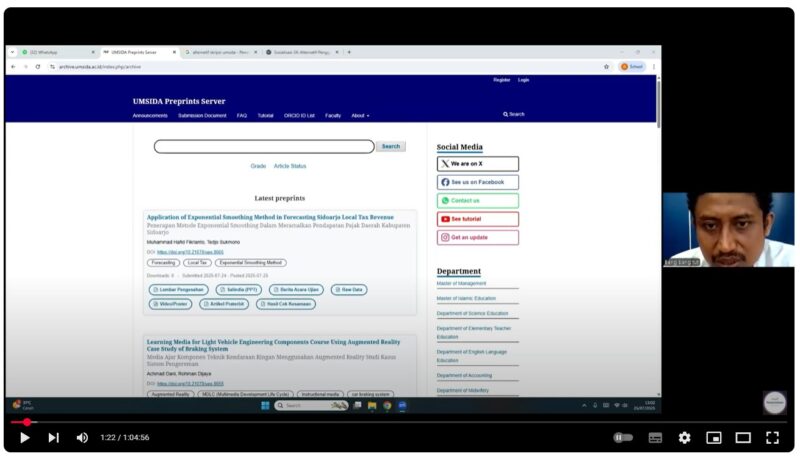Open the Chrome three-dot menu
This screenshot has width=800, height=456.
(x=654, y=67)
